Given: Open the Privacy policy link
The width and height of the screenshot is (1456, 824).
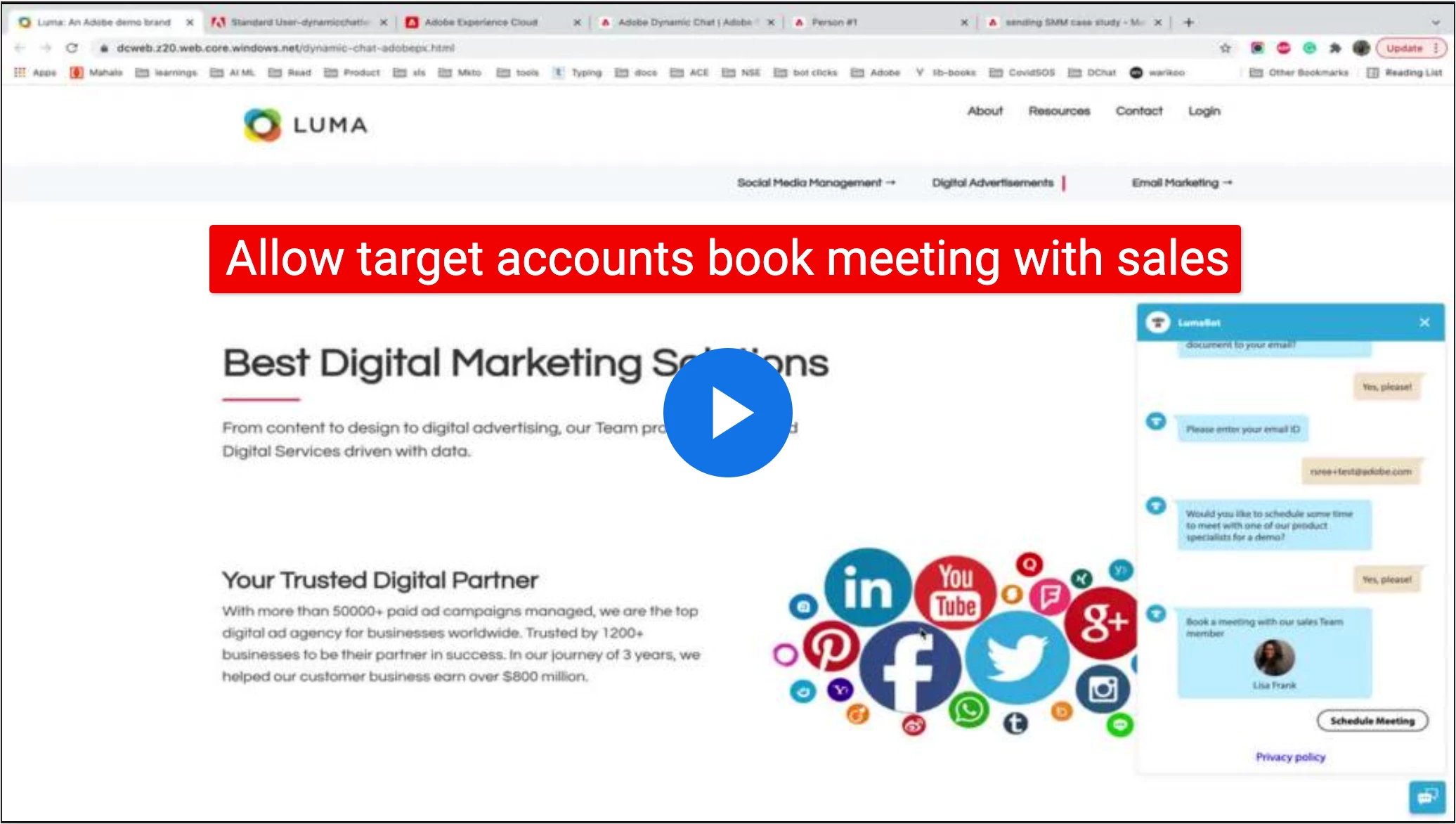Looking at the screenshot, I should [x=1290, y=757].
